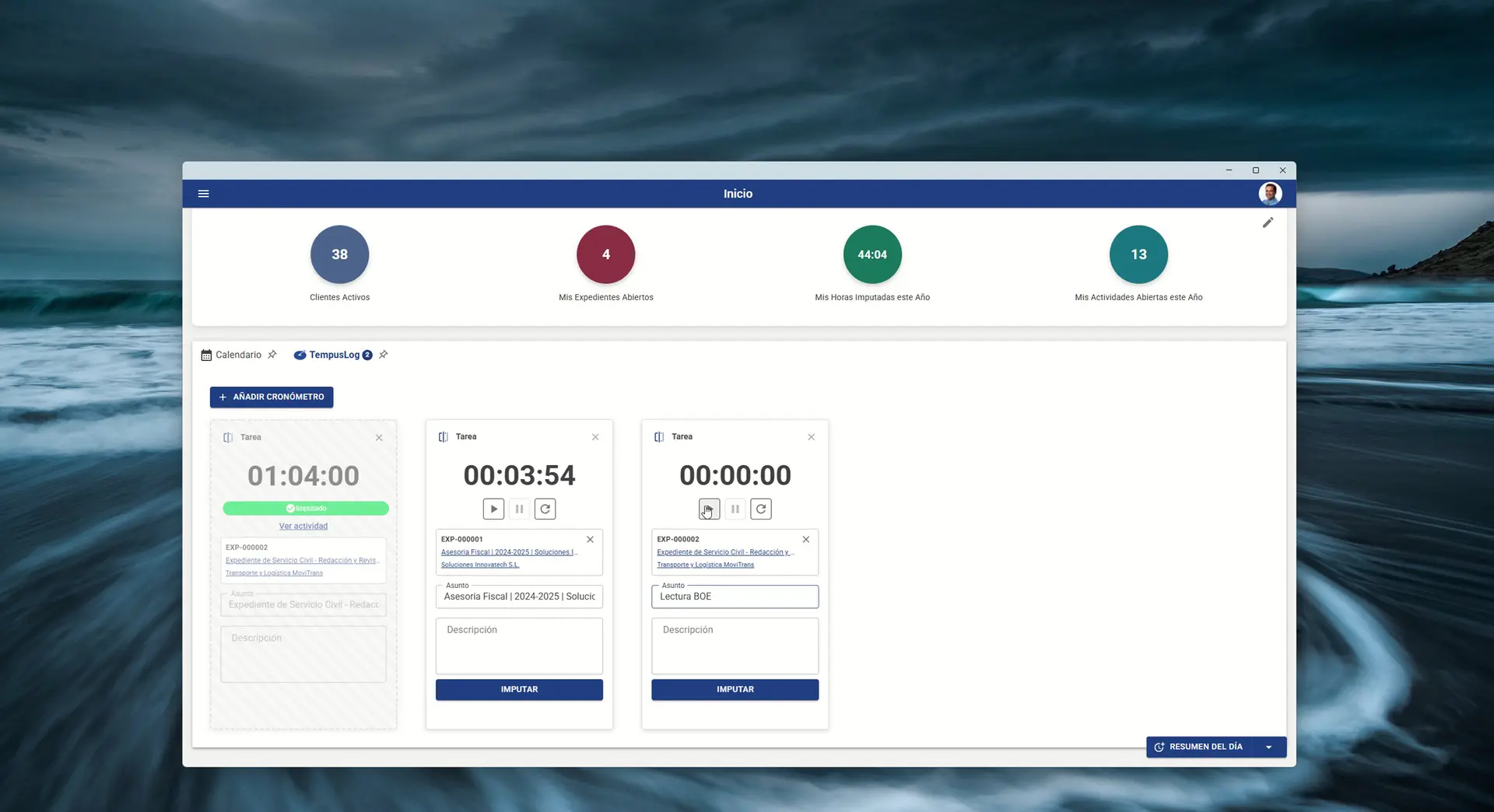Pause the 00:00:00 timer

click(x=735, y=509)
